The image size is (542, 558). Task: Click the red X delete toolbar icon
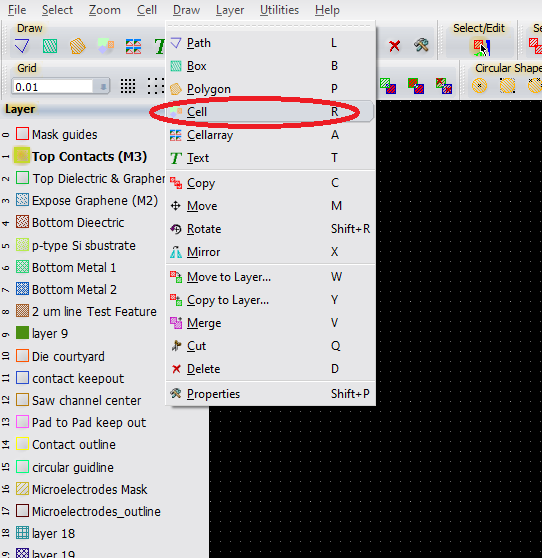394,46
